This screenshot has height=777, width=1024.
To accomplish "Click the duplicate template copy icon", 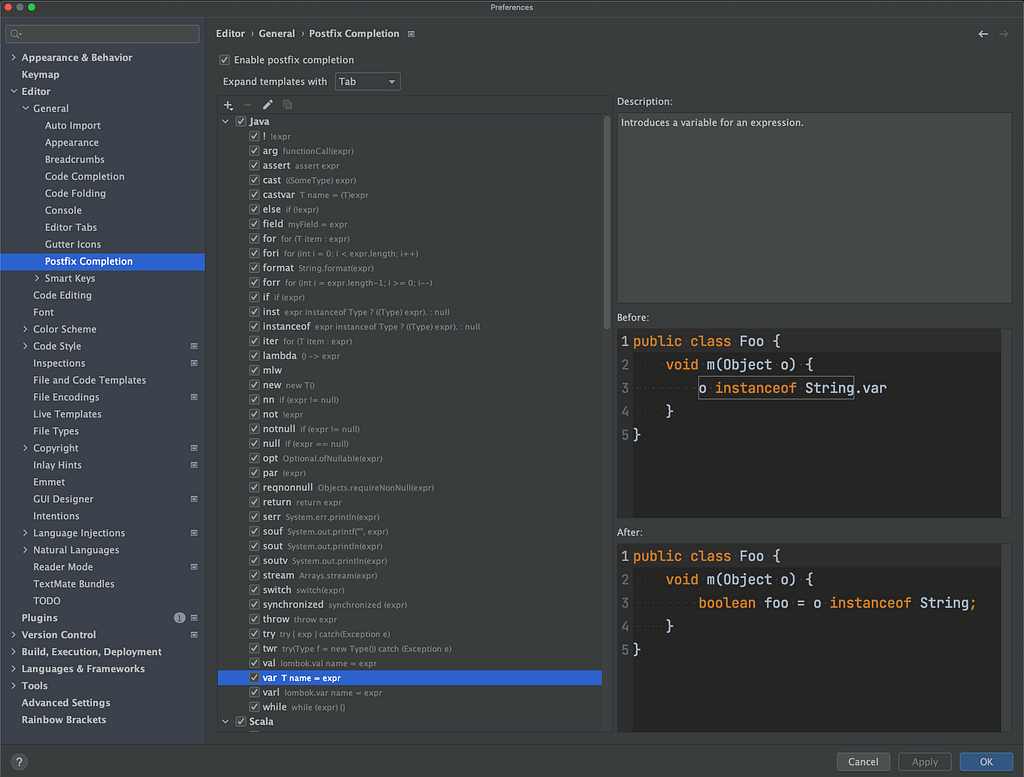I will pos(287,104).
